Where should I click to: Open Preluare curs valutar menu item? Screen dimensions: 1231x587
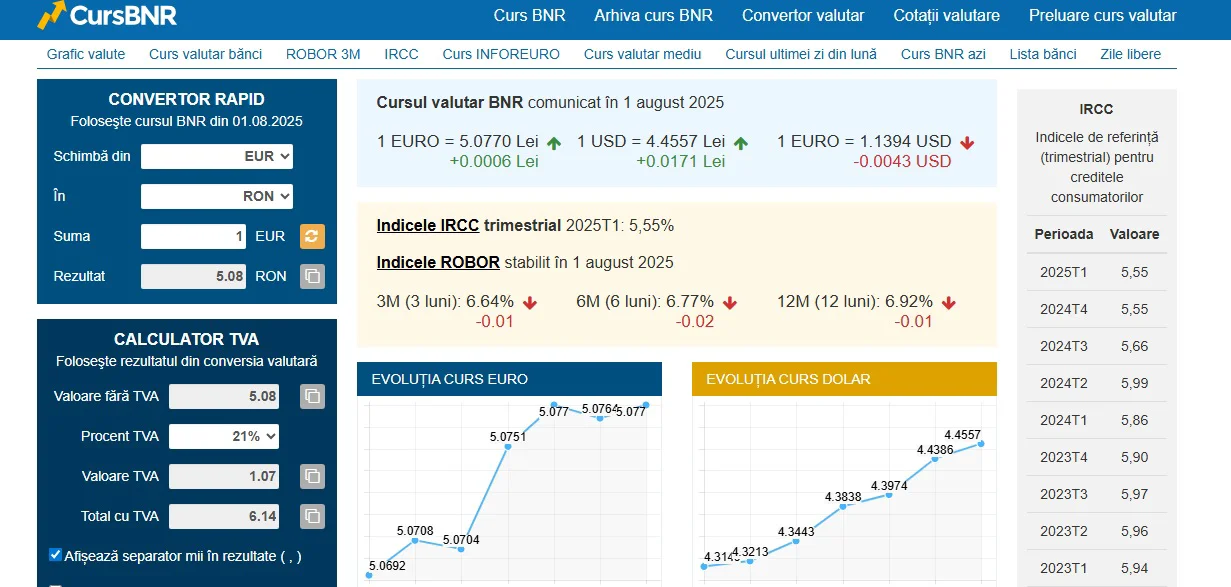pyautogui.click(x=1102, y=15)
